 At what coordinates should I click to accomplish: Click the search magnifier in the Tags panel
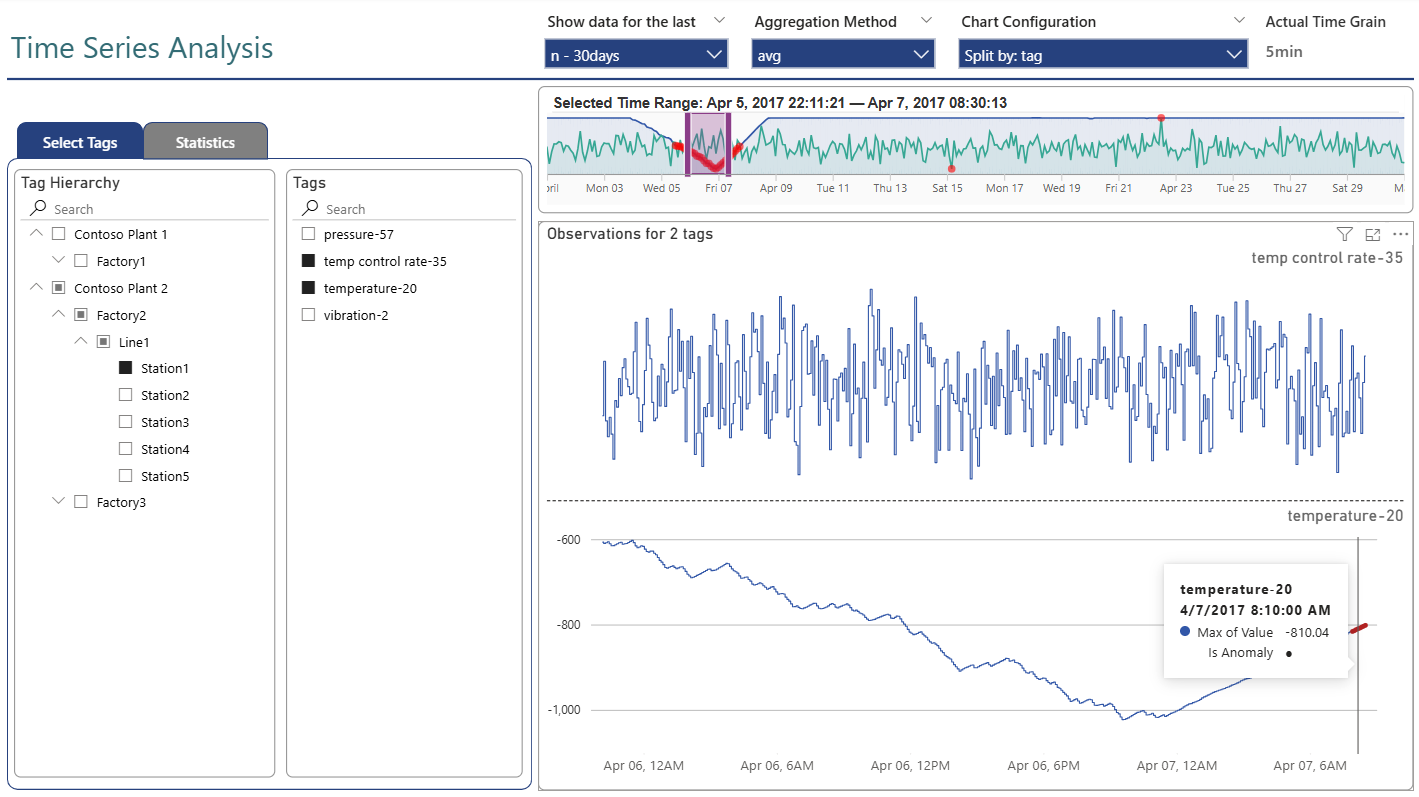click(x=310, y=208)
